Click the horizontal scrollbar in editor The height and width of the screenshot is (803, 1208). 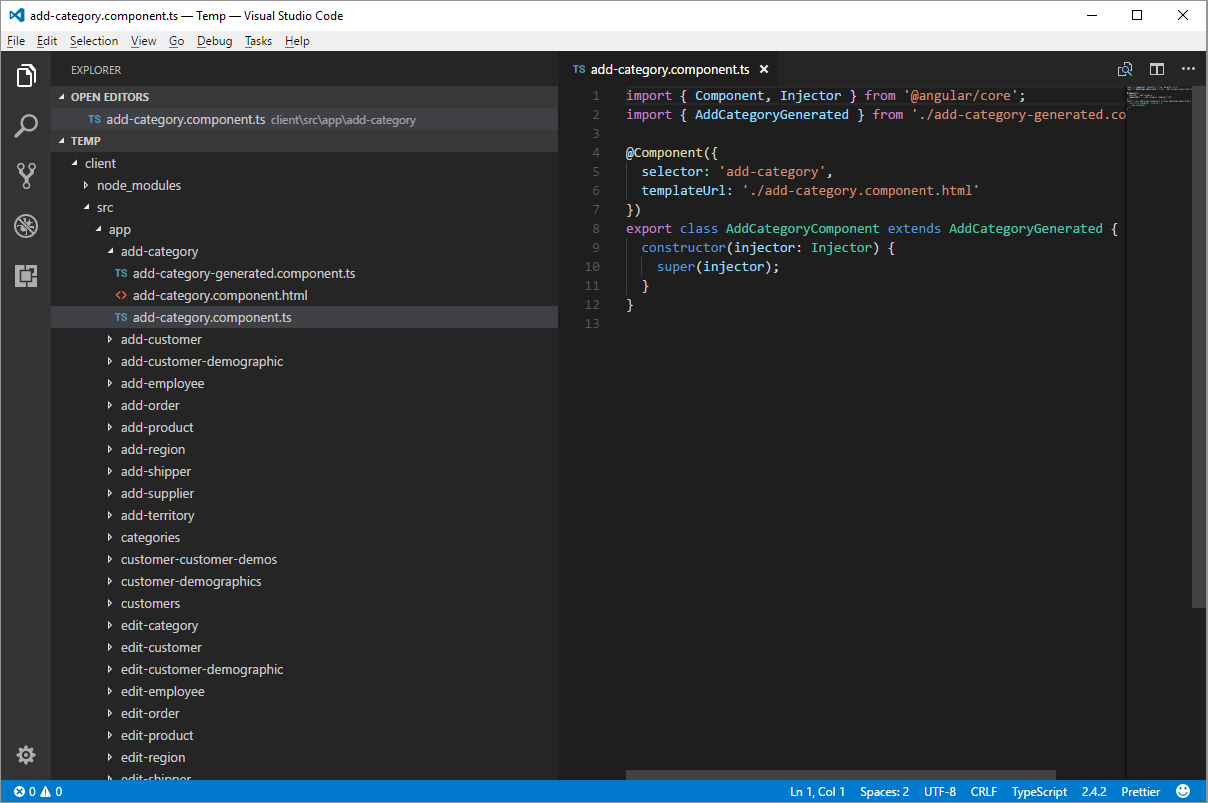(x=841, y=775)
